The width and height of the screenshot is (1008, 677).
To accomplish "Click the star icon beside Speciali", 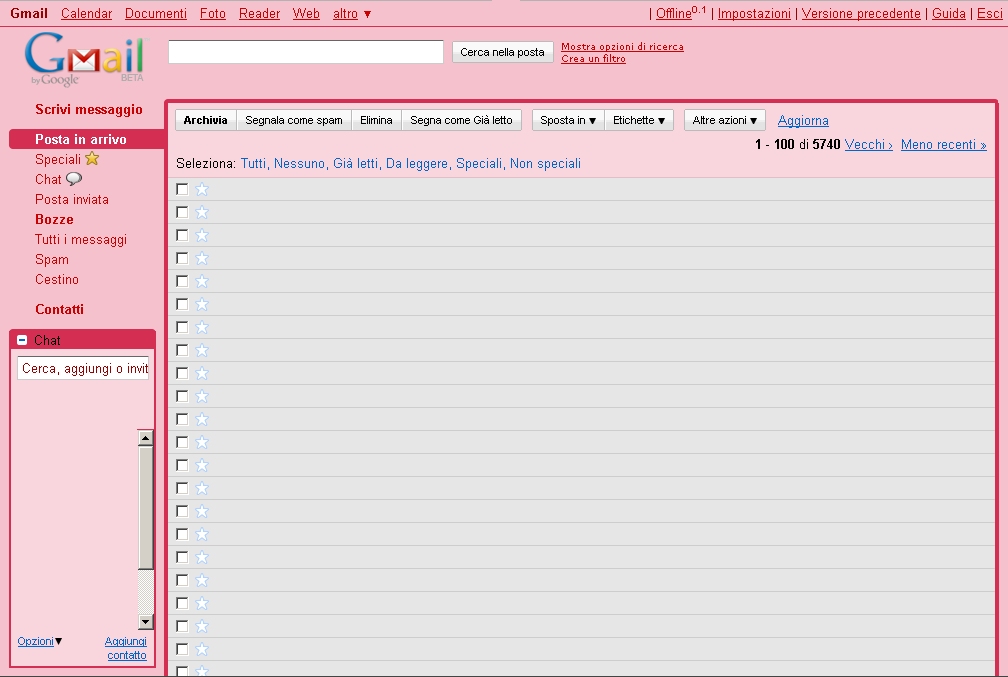I will 93,158.
